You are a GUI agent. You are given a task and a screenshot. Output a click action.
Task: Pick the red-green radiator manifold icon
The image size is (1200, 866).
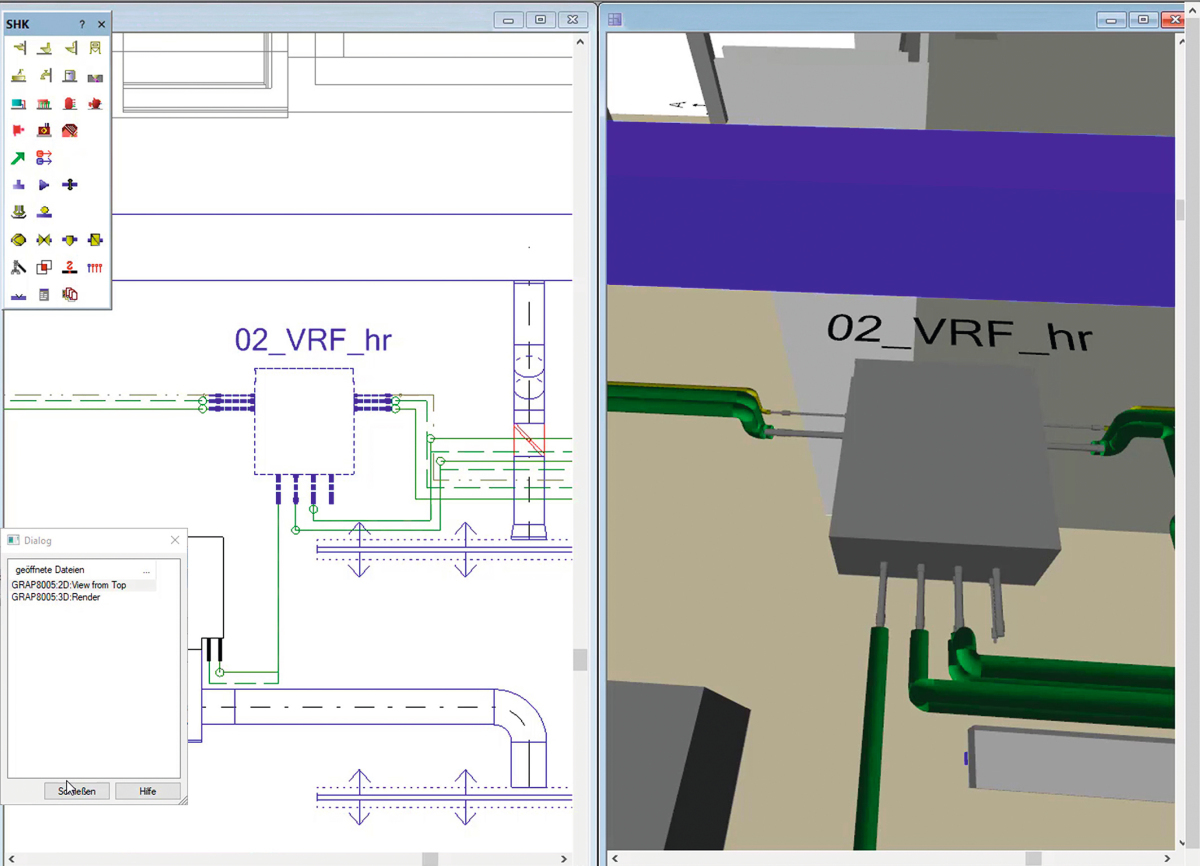pyautogui.click(x=44, y=103)
